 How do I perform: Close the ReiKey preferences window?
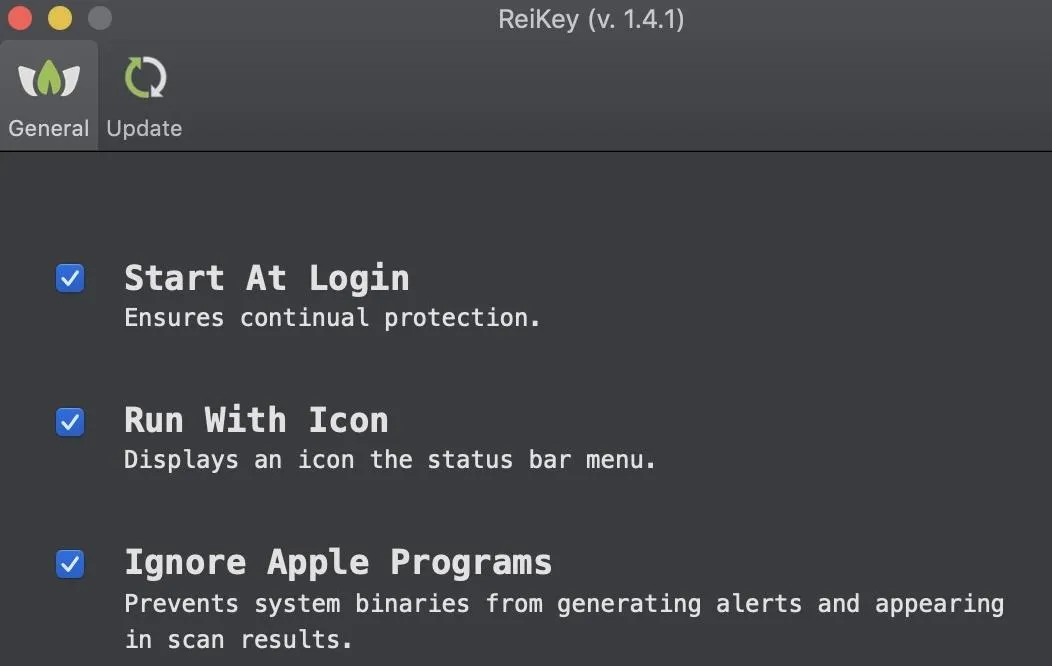pos(20,18)
